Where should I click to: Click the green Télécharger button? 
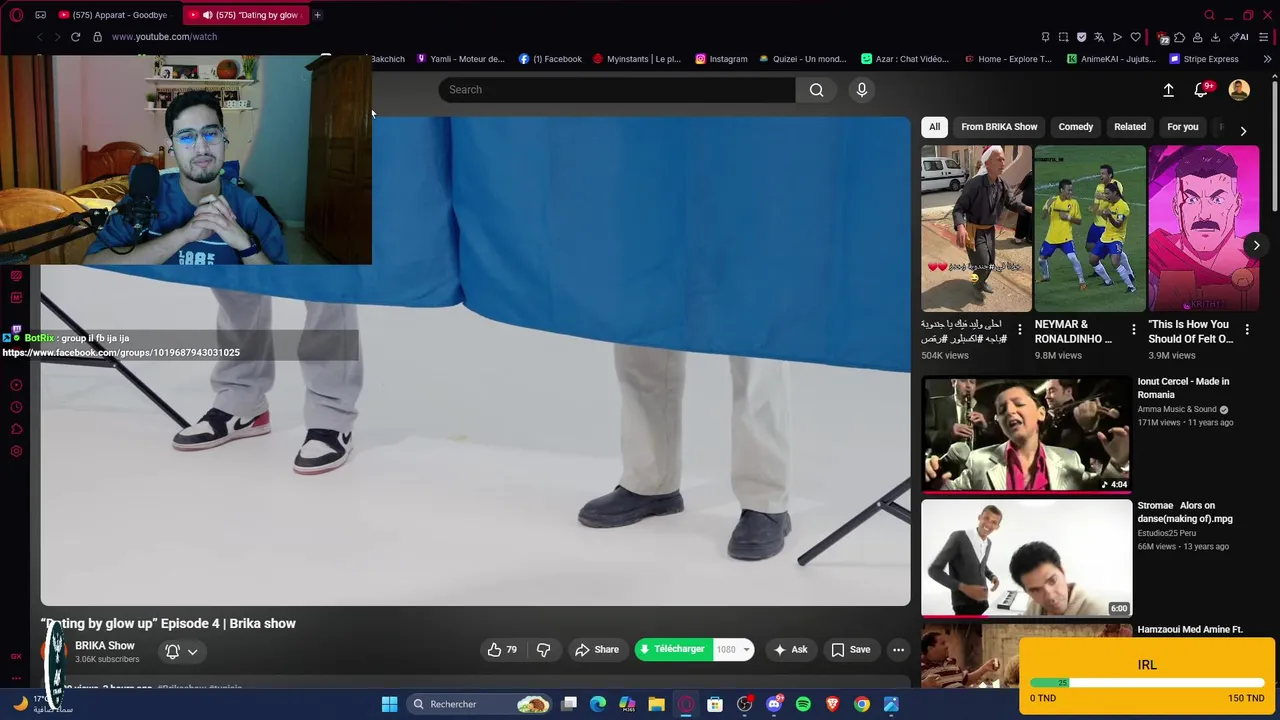click(673, 650)
